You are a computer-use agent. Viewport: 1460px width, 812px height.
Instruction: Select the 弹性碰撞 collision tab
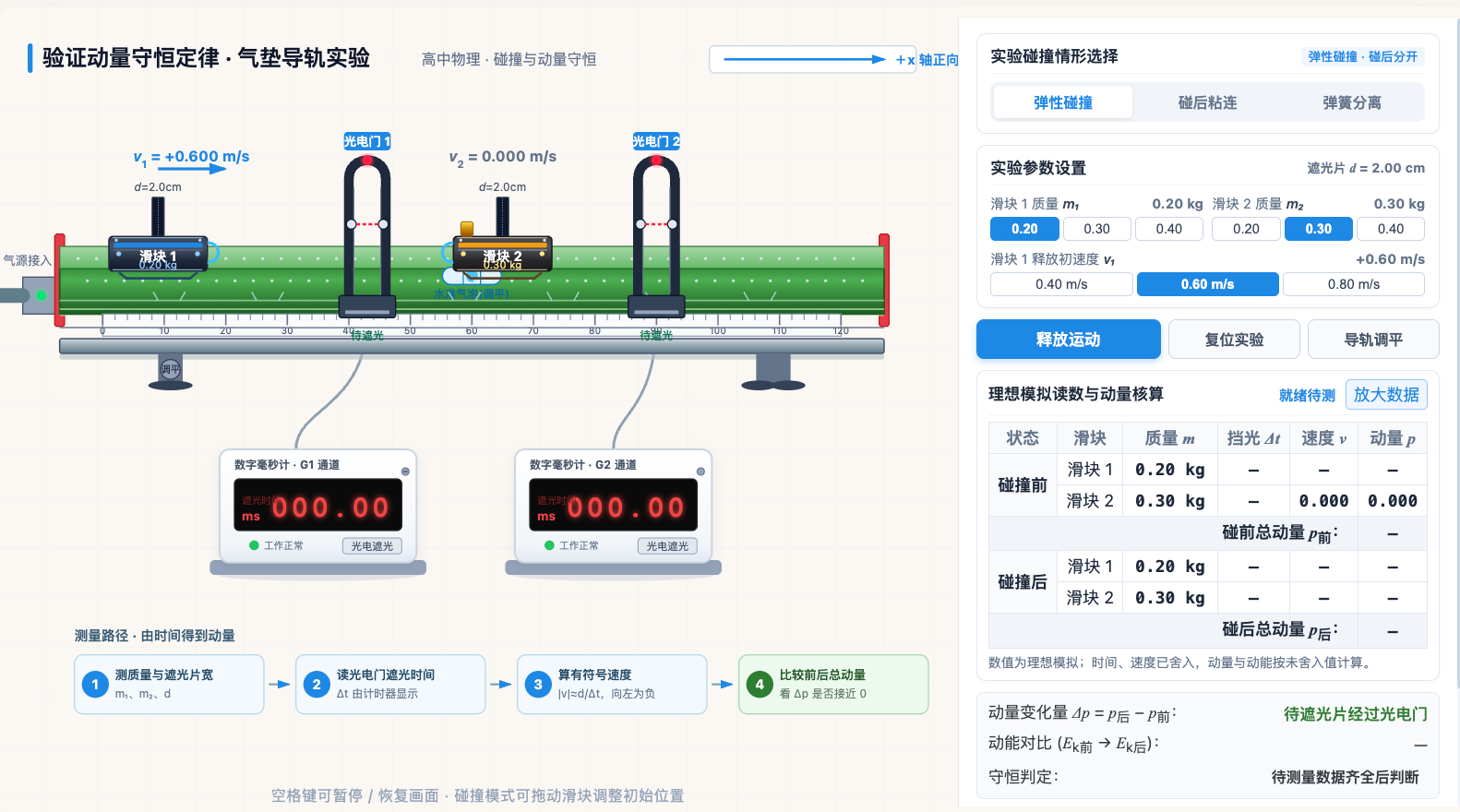pyautogui.click(x=1063, y=102)
